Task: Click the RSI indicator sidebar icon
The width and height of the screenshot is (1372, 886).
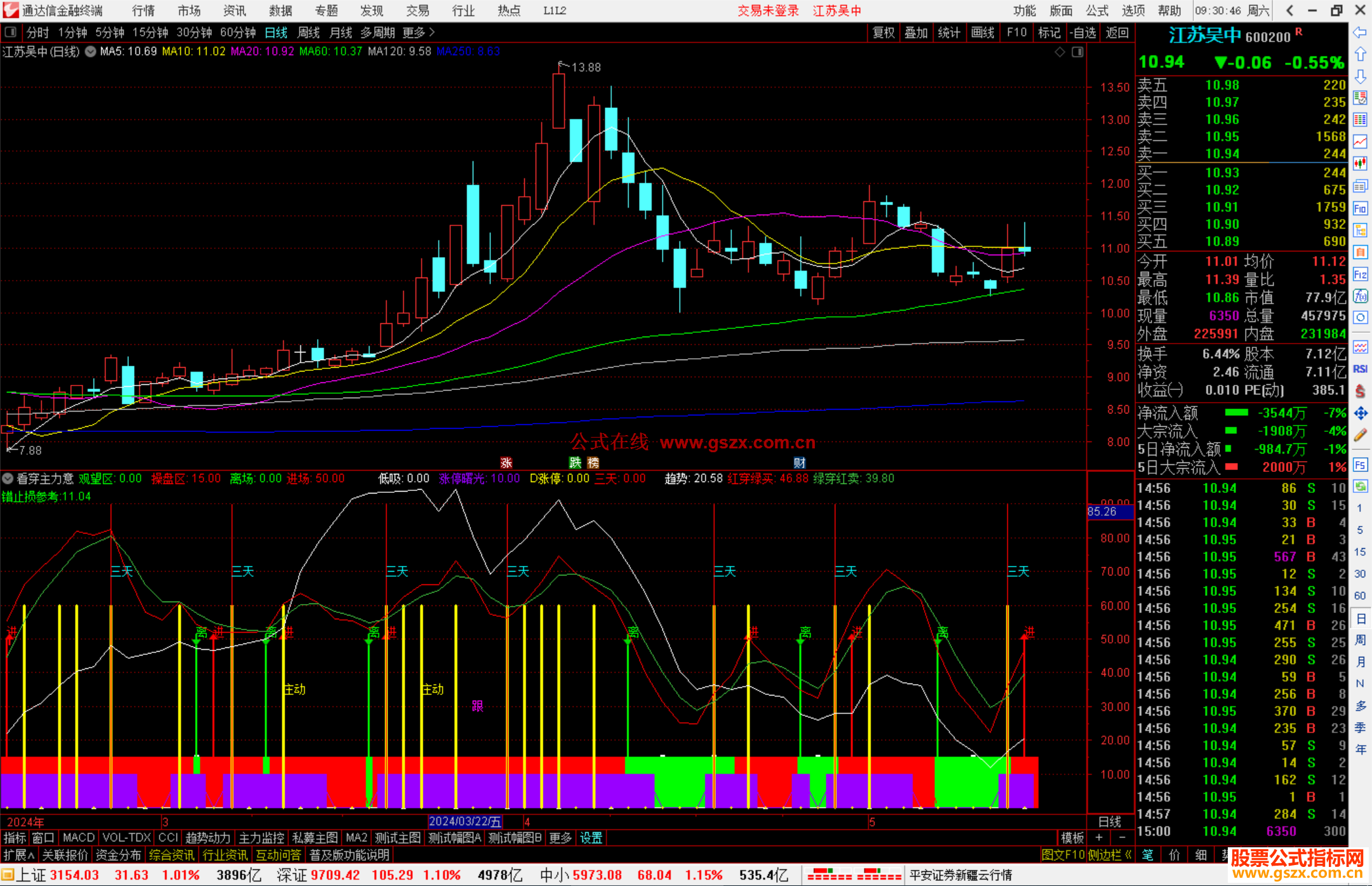Action: (x=1360, y=369)
